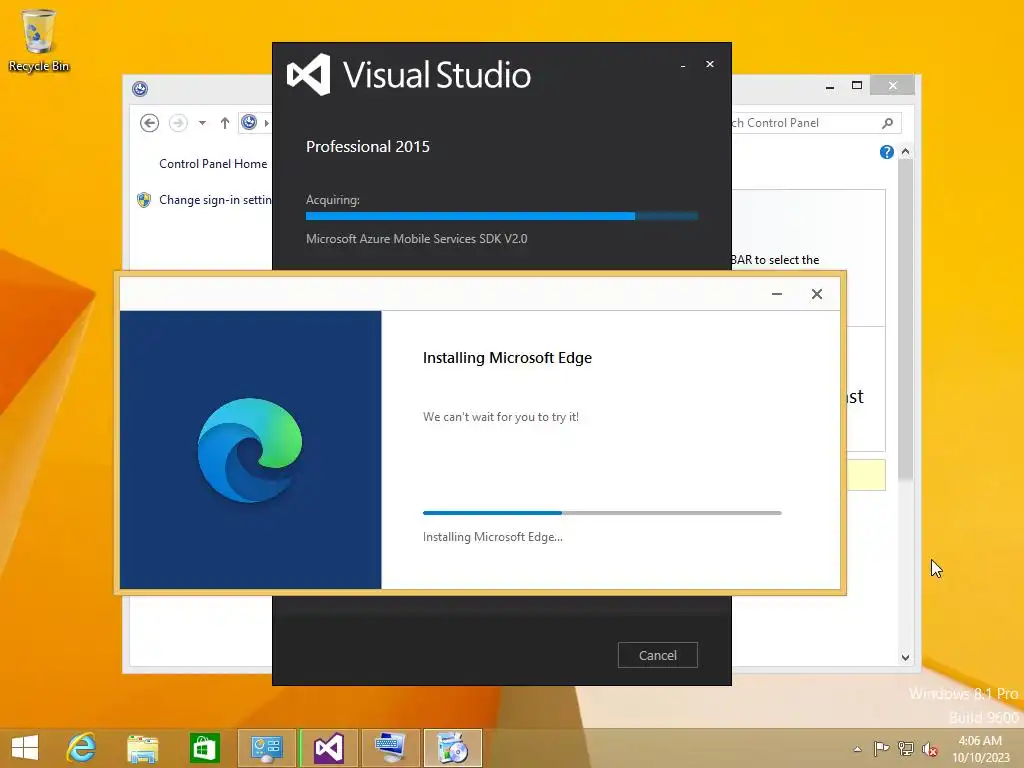Open network status tray icon
Viewport: 1024px width, 768px height.
tap(906, 749)
